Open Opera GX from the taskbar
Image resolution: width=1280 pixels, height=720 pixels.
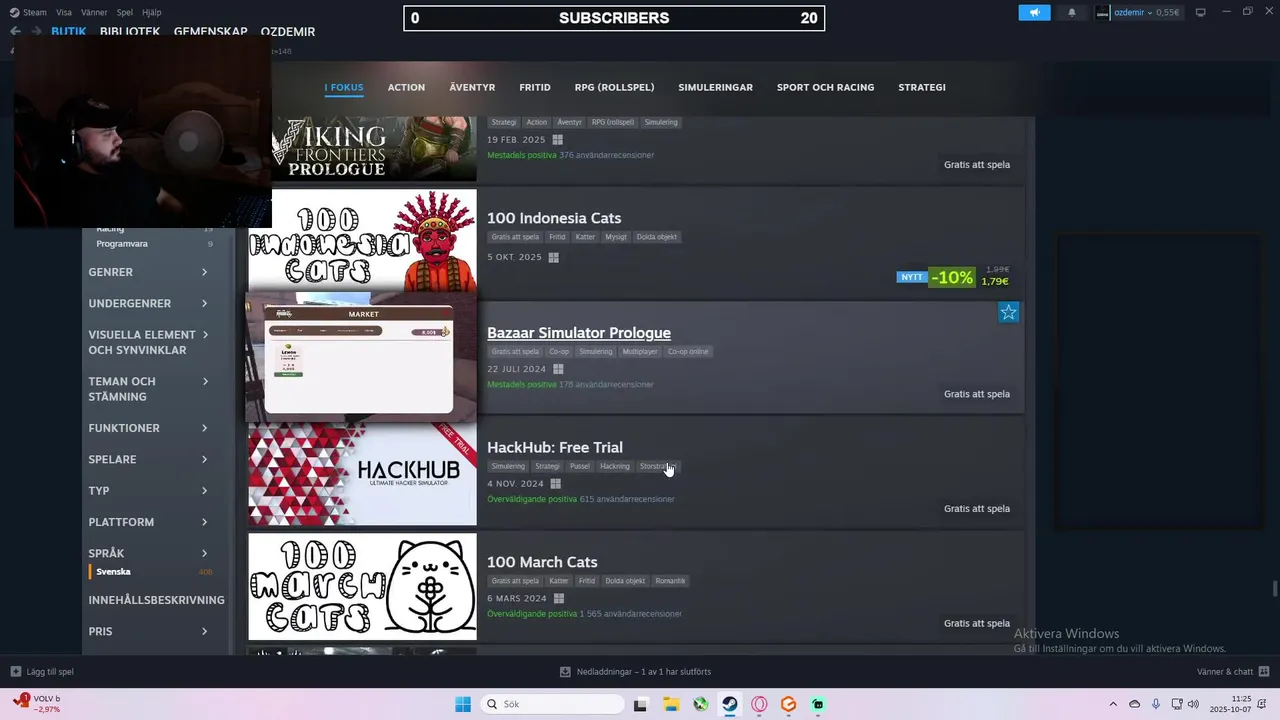(x=759, y=704)
